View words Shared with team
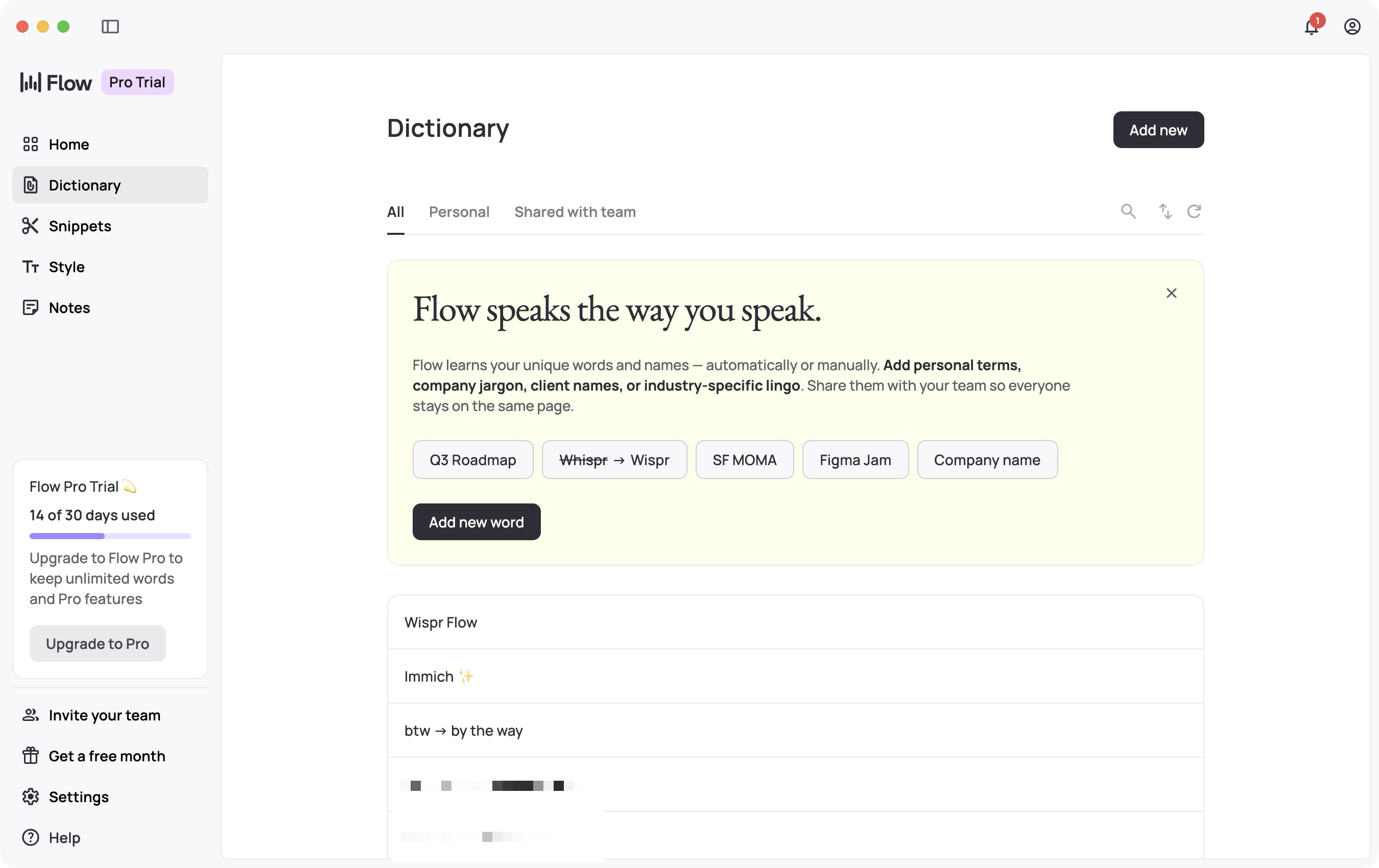The width and height of the screenshot is (1379, 868). coord(575,211)
